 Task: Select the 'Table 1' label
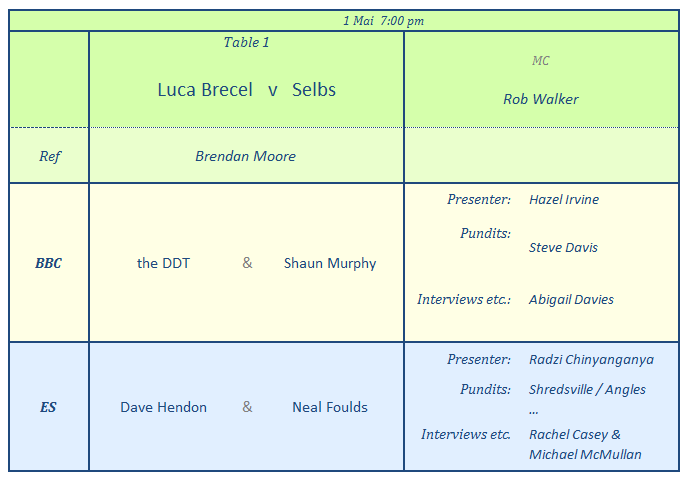pyautogui.click(x=246, y=42)
